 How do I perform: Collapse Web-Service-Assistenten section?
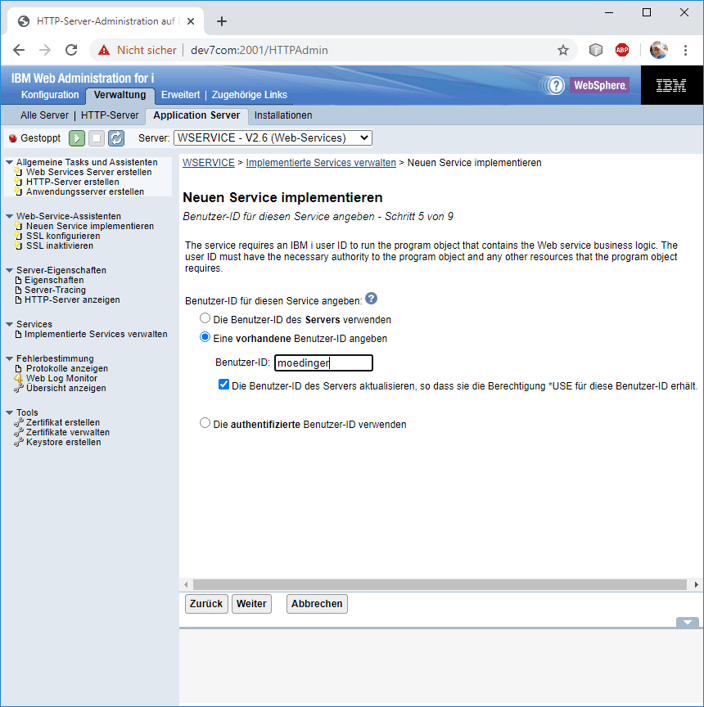click(9, 216)
